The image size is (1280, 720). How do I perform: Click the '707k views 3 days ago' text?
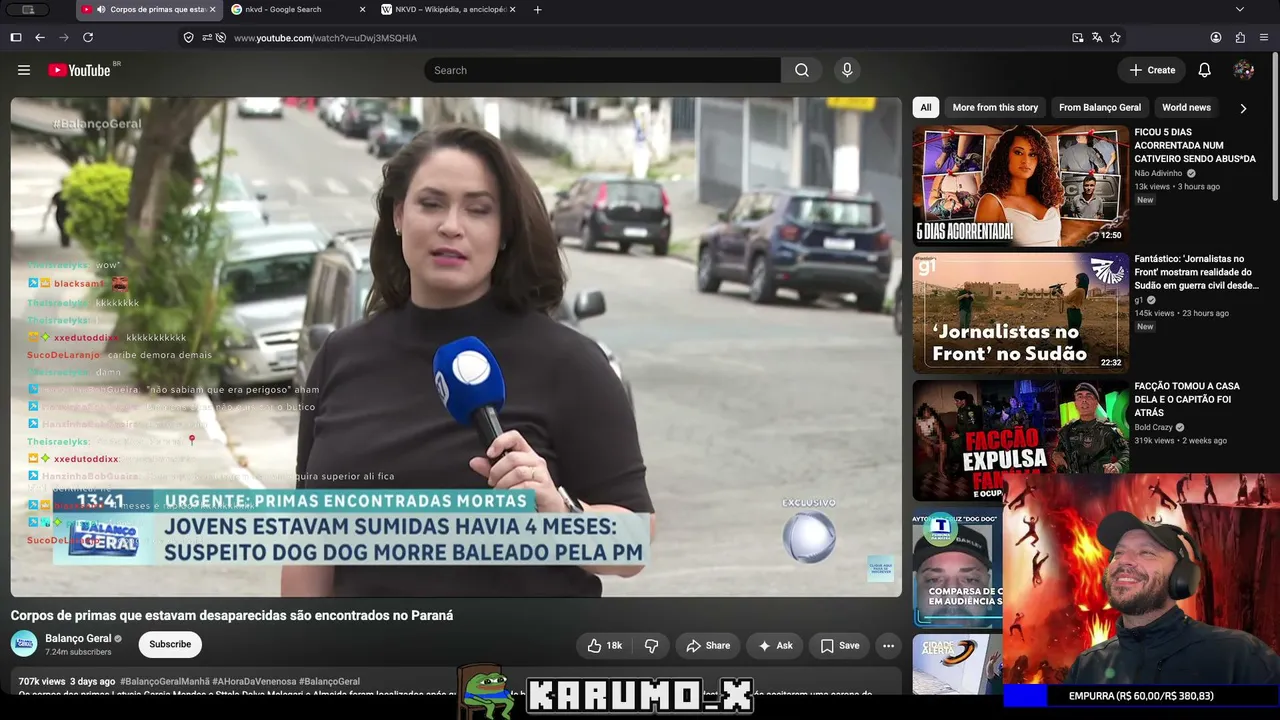[x=67, y=682]
